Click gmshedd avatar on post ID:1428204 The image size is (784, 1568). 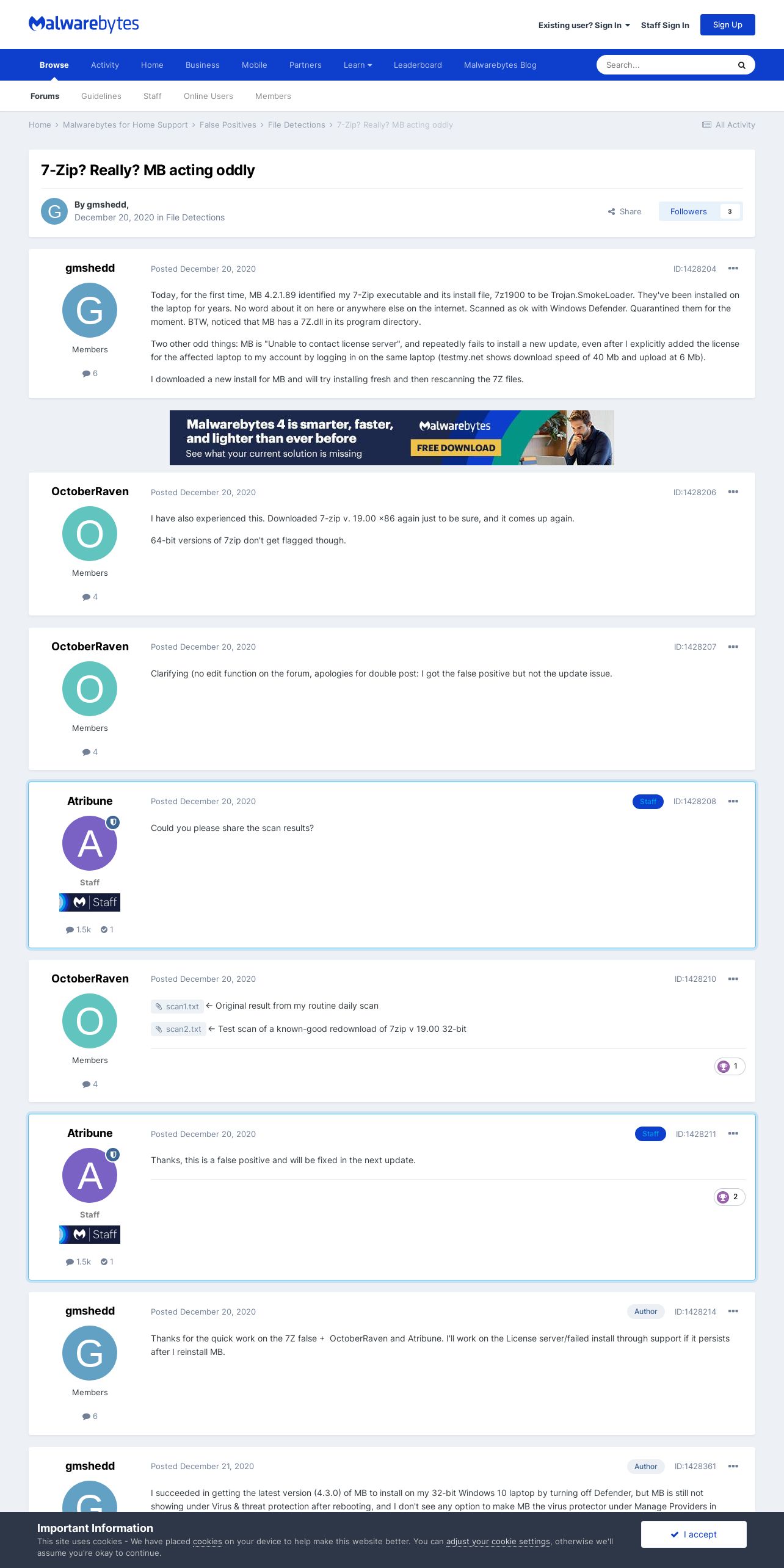[x=90, y=310]
